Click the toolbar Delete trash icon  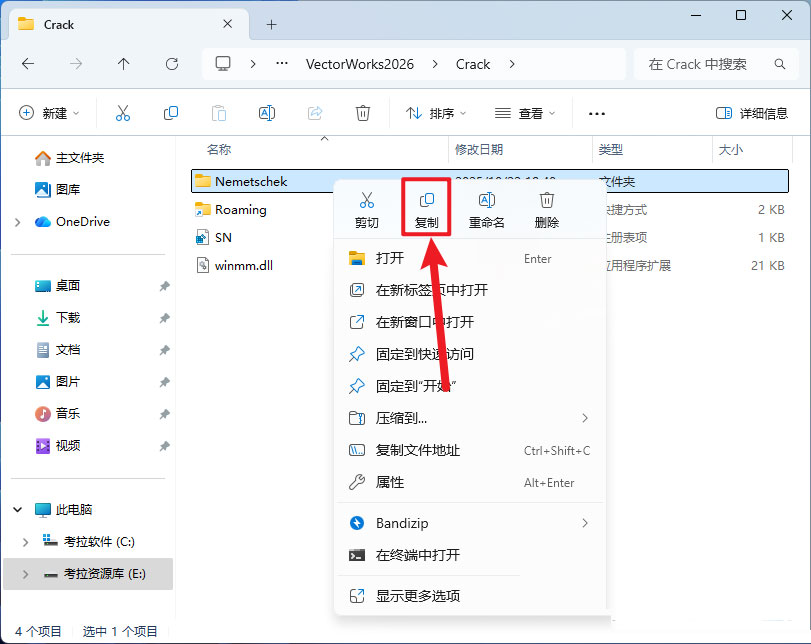[x=363, y=113]
